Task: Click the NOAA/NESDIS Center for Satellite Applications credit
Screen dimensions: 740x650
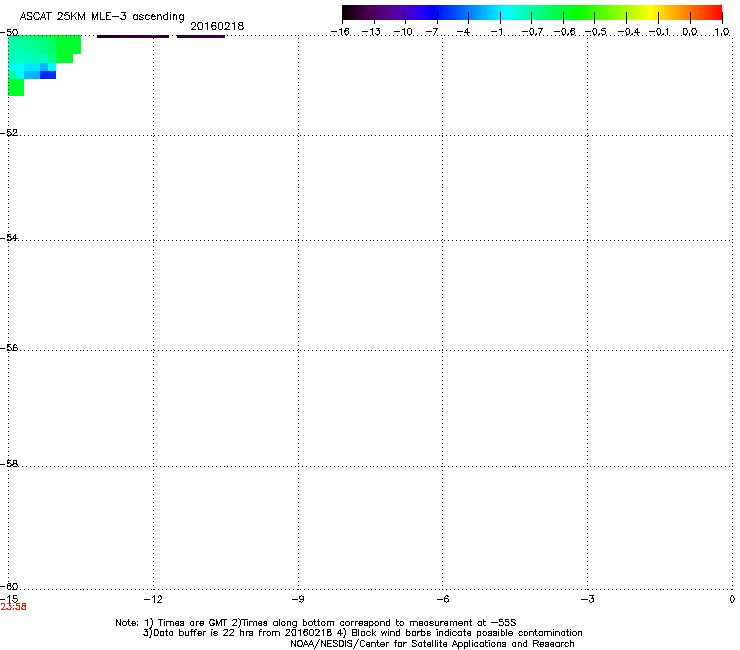Action: coord(432,644)
